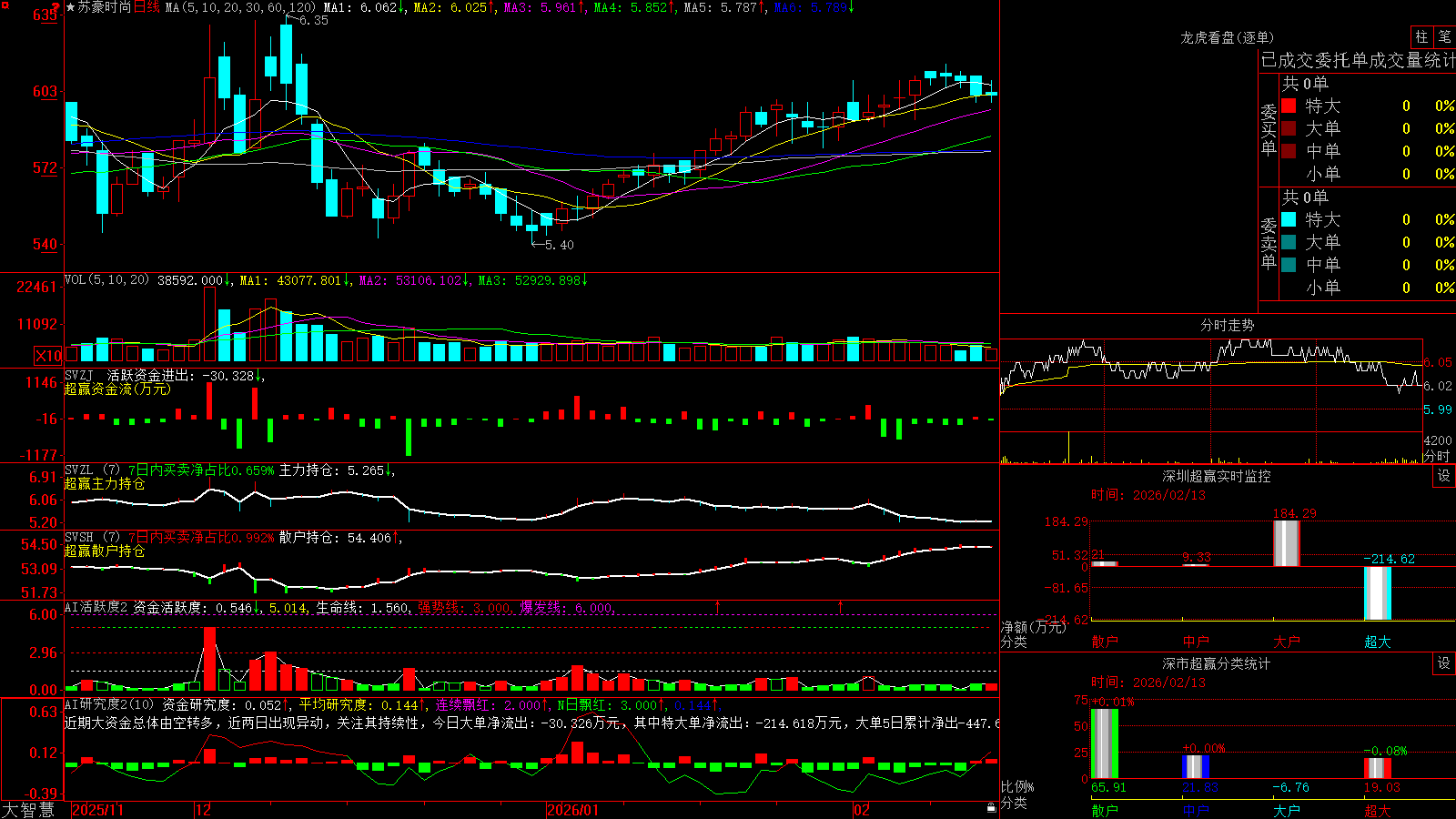Click the 5.40 low price label
Image resolution: width=1456 pixels, height=819 pixels.
coord(560,245)
